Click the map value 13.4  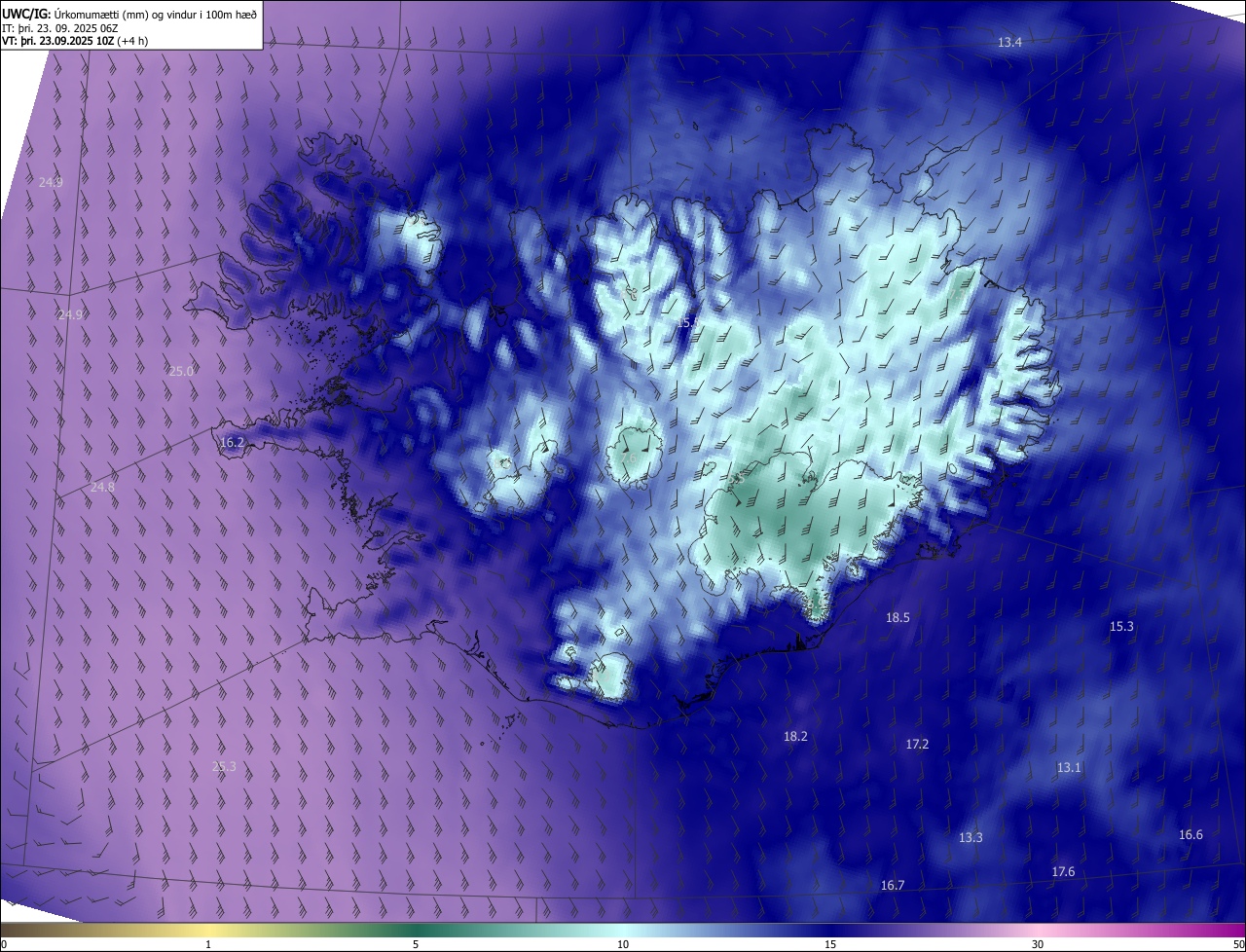coord(1010,43)
